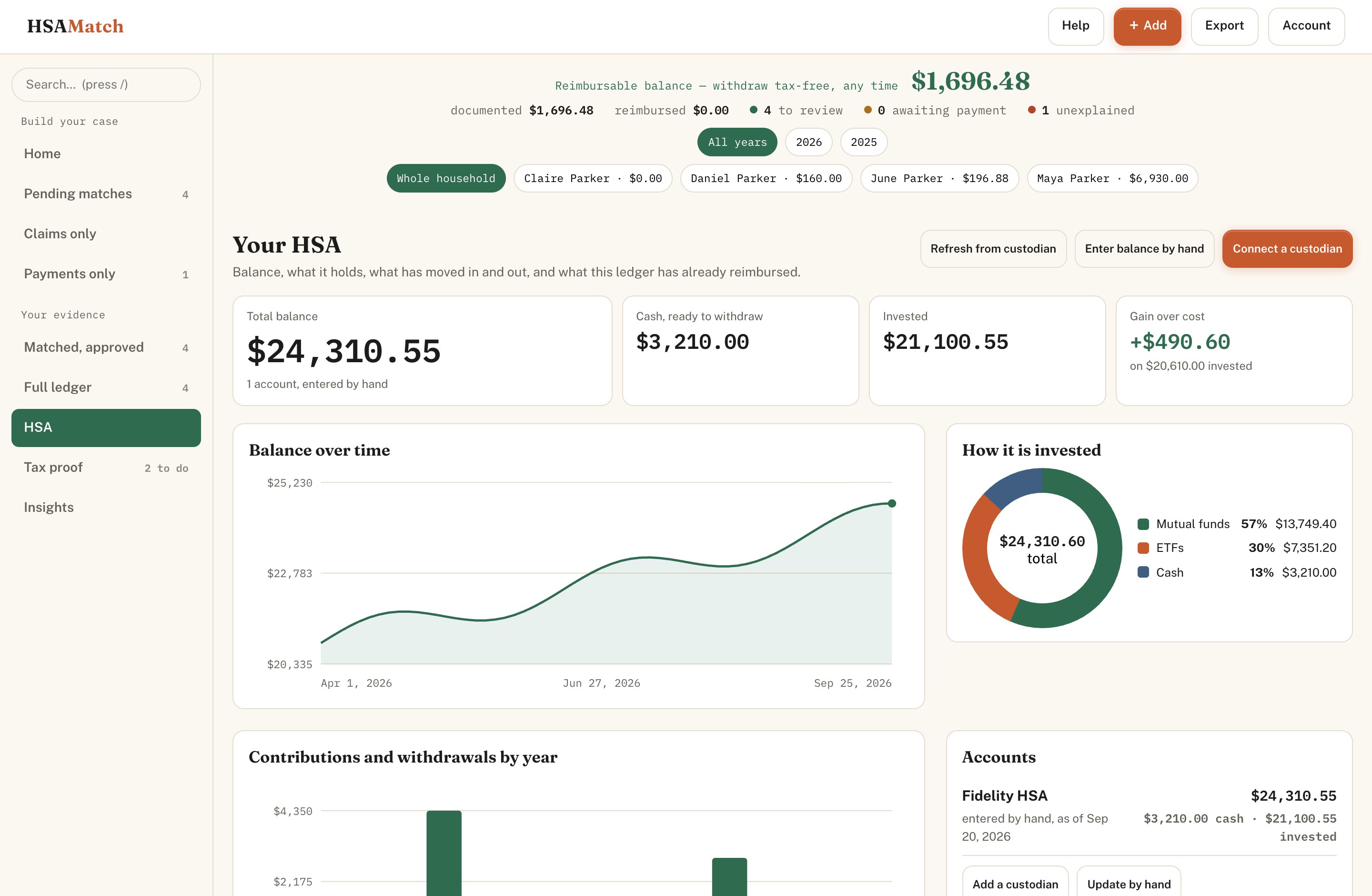
Task: Click the + Add button
Action: click(1147, 26)
